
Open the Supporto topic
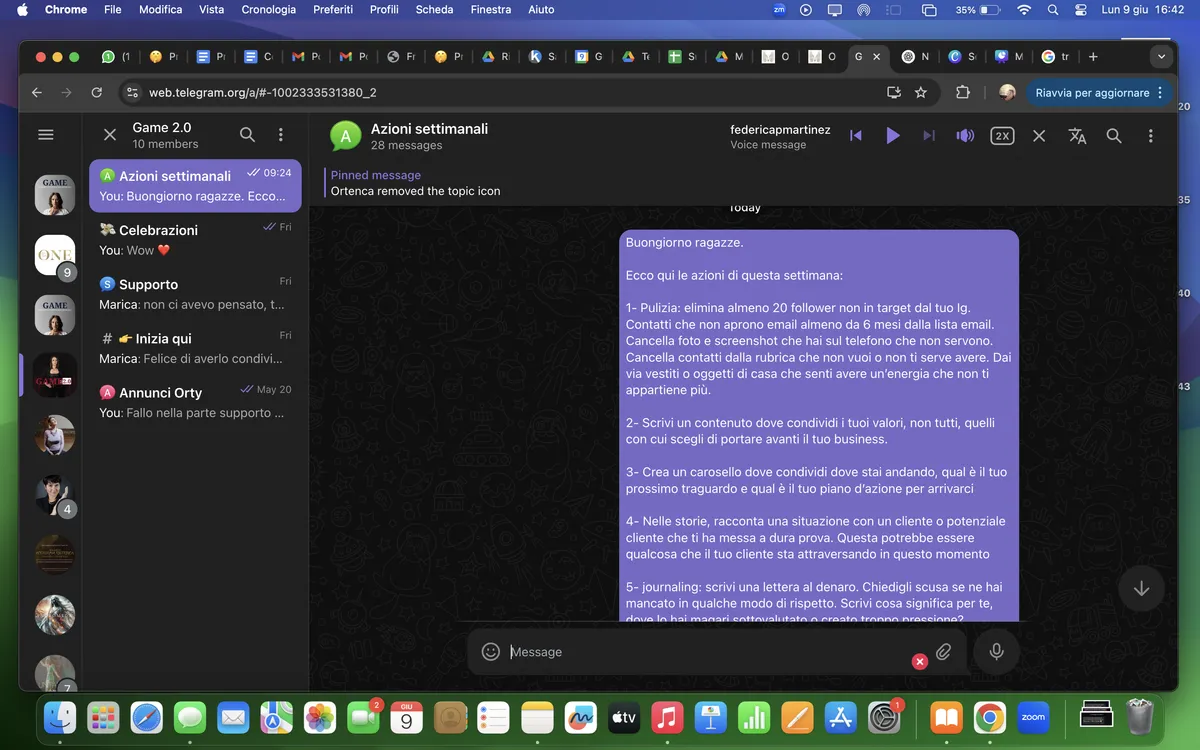pos(195,294)
